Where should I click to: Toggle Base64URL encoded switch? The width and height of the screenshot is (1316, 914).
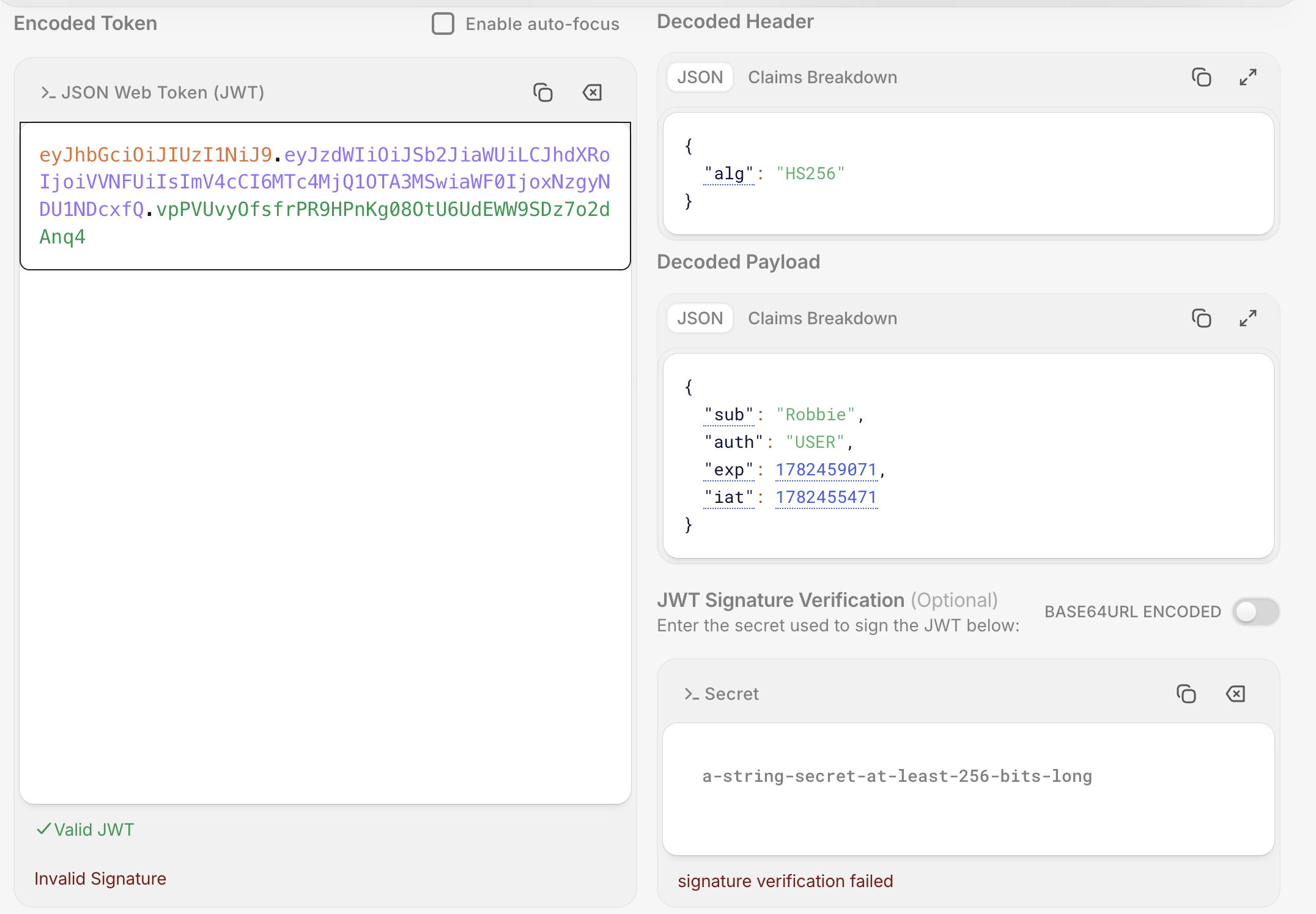(x=1255, y=612)
